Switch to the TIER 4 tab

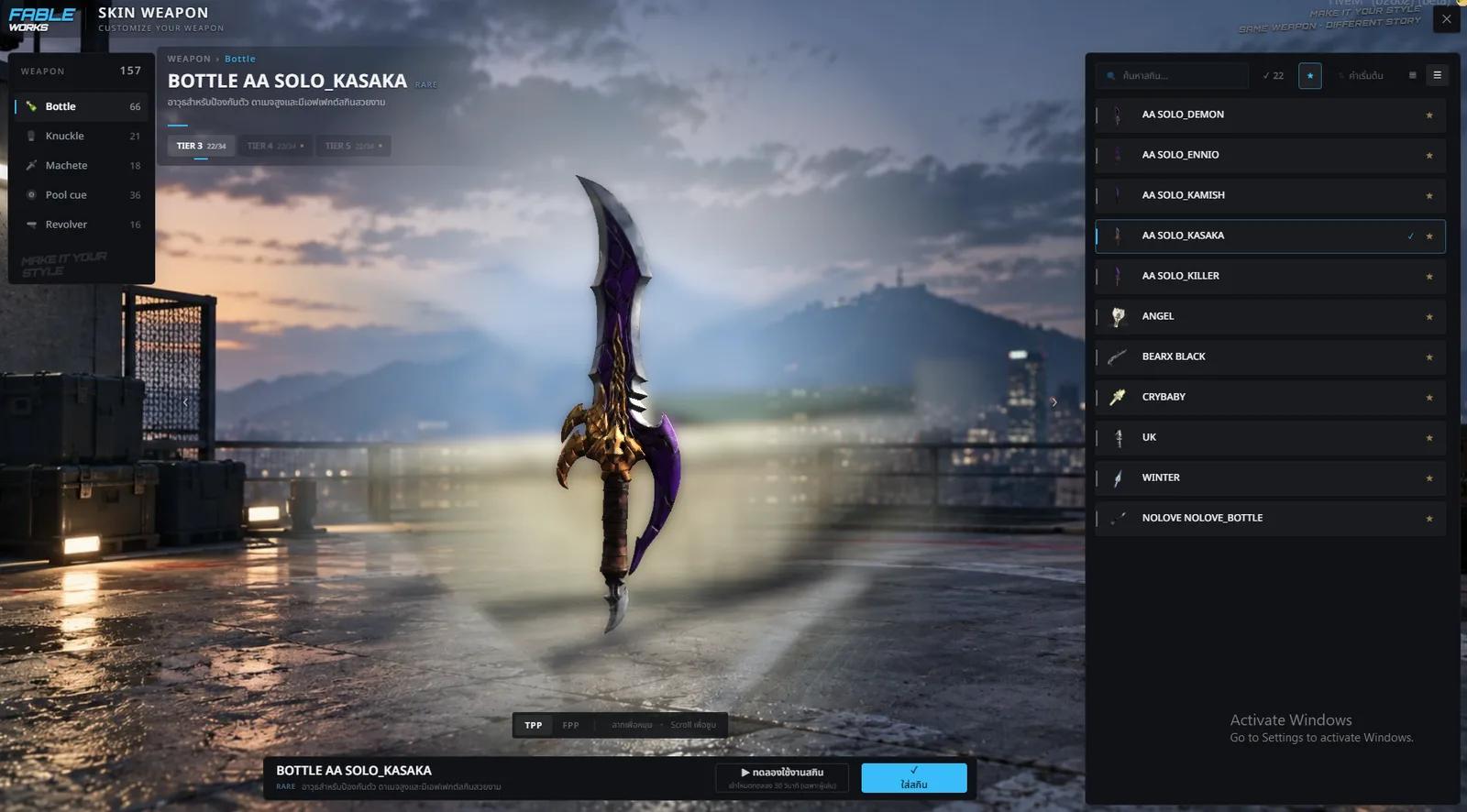(275, 146)
